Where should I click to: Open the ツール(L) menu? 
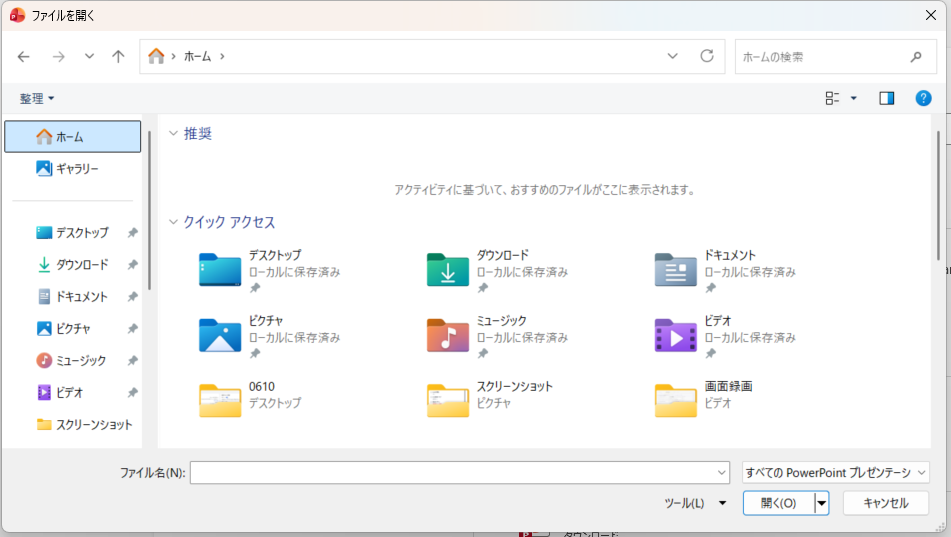695,503
